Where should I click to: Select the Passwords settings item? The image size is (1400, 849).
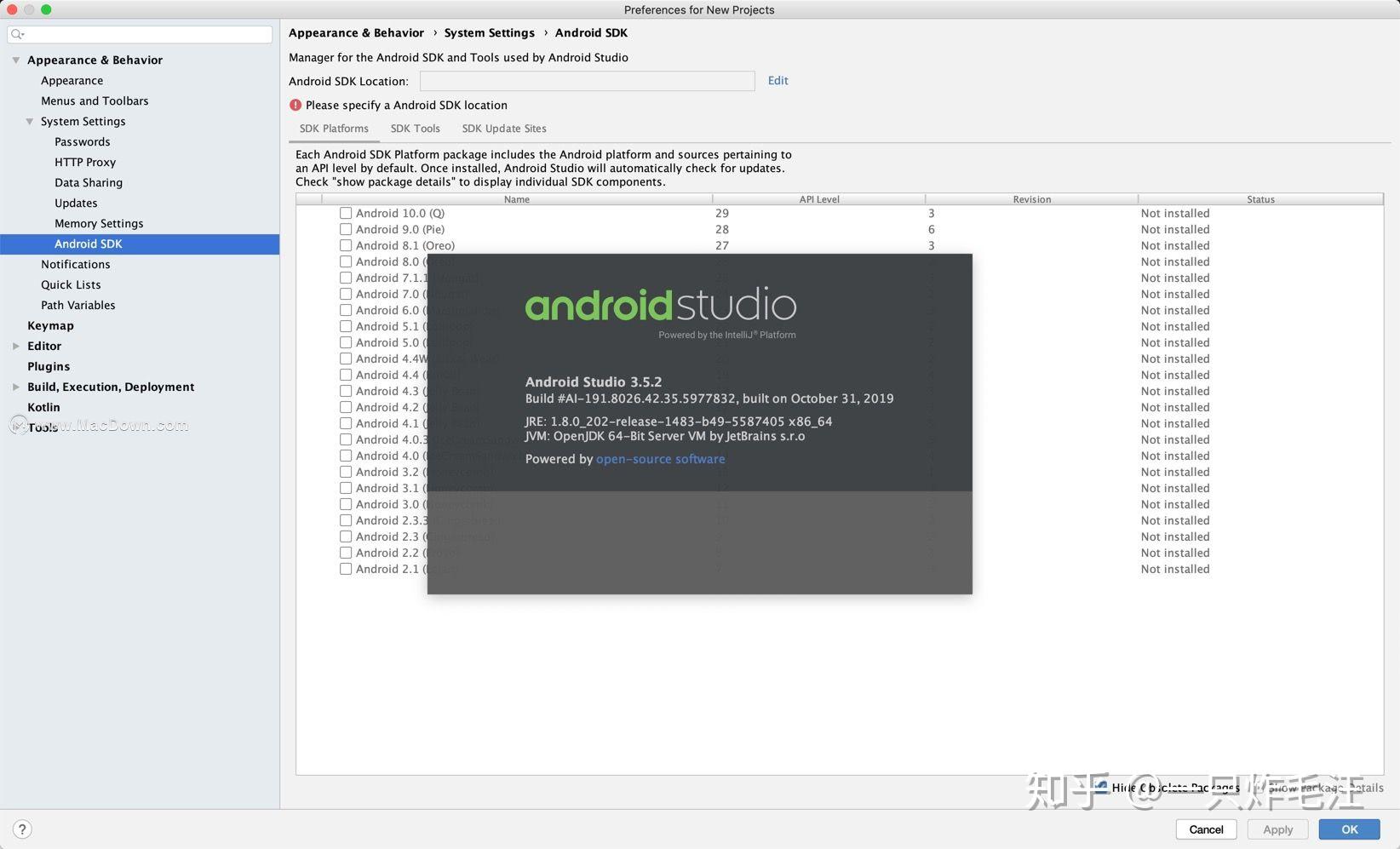(x=82, y=141)
